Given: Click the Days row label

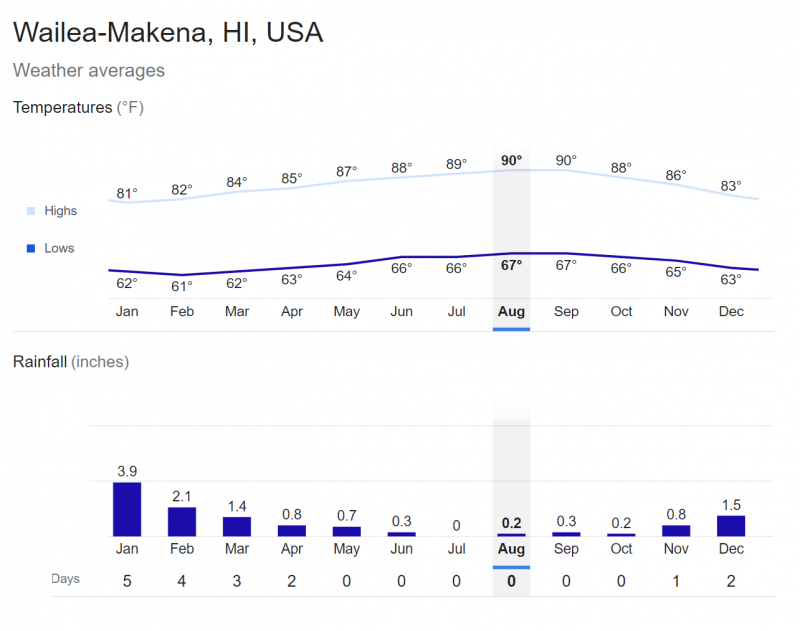Looking at the screenshot, I should coord(65,579).
